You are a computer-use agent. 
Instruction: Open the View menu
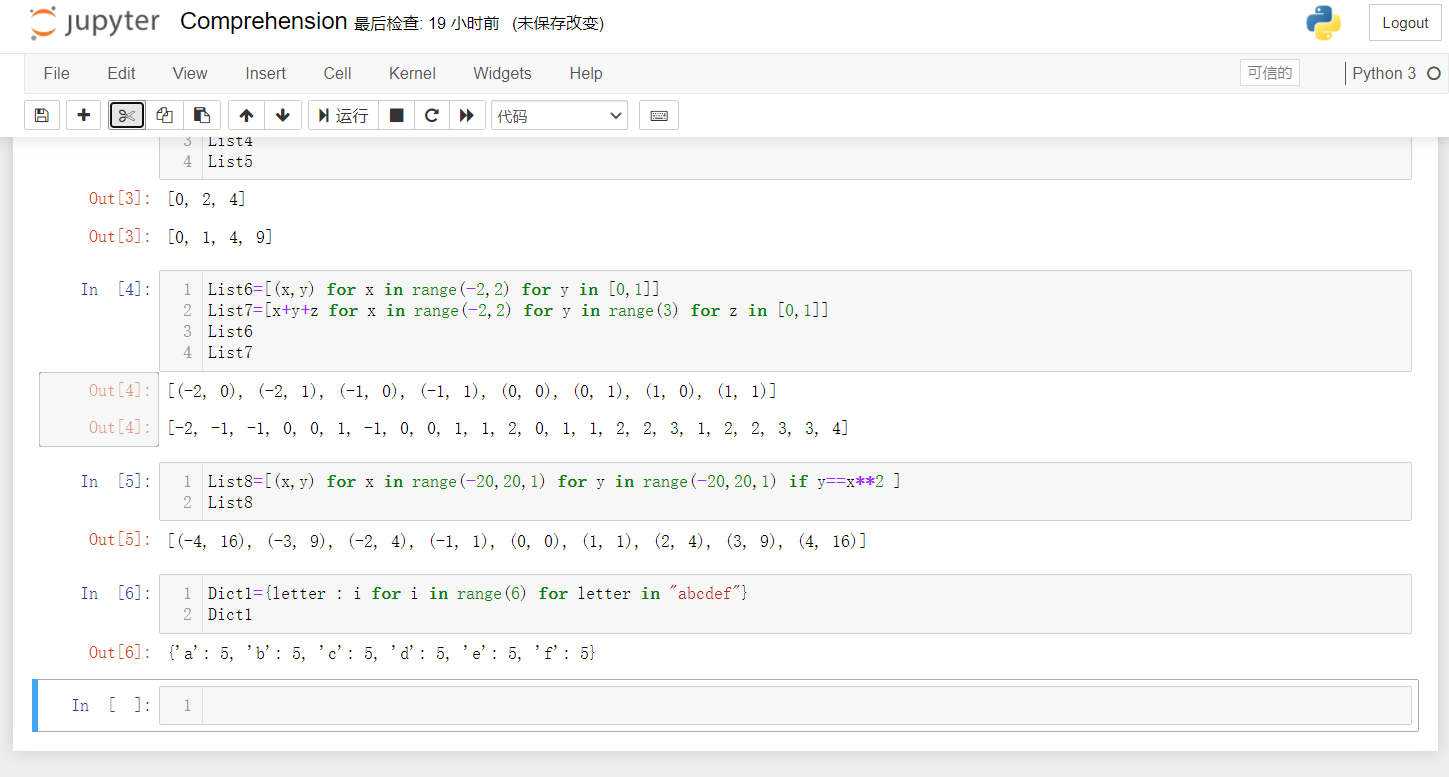tap(190, 73)
